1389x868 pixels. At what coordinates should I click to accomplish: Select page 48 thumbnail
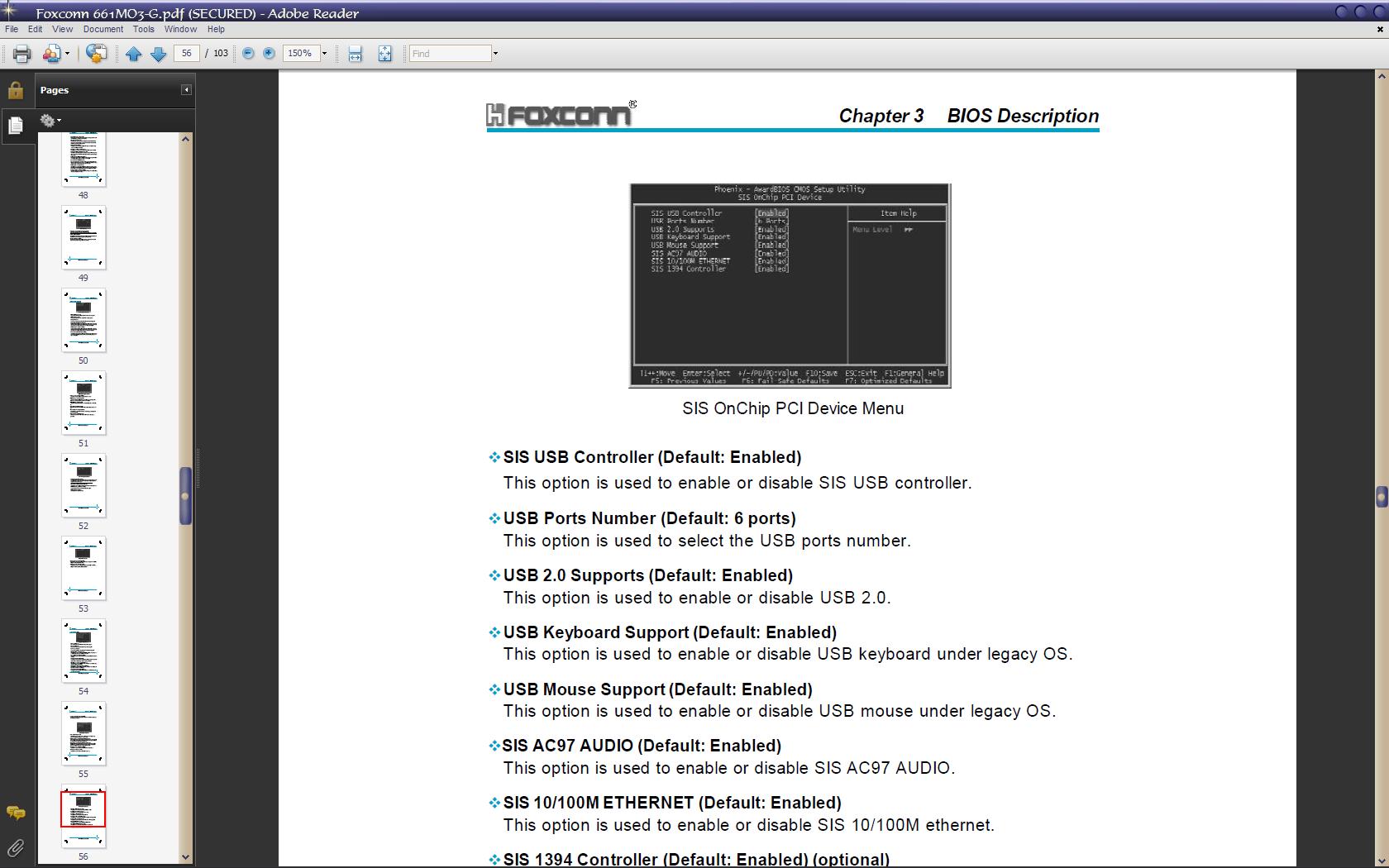84,160
